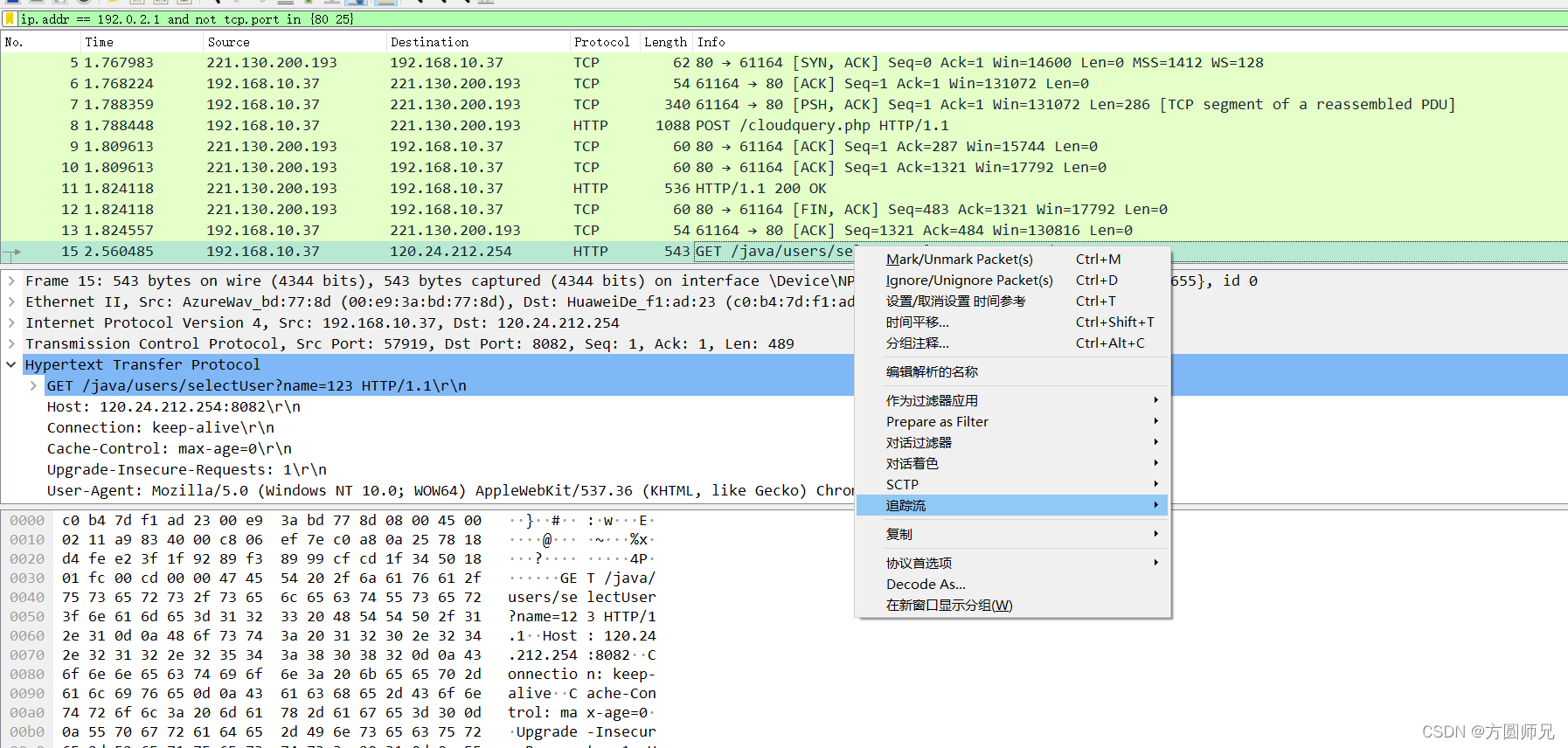Open the 协议首选项 submenu
The height and width of the screenshot is (748, 1568).
[x=1013, y=564]
